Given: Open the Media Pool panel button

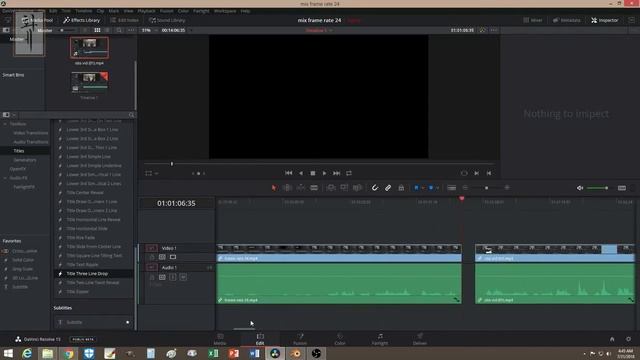Looking at the screenshot, I should 37,20.
